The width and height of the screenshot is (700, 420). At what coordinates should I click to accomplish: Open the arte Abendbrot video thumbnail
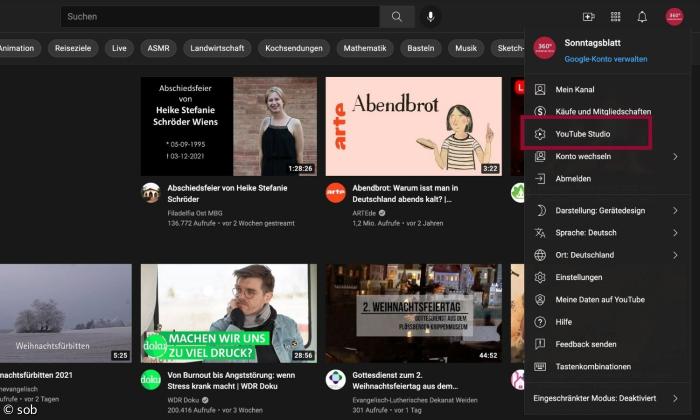pos(413,126)
